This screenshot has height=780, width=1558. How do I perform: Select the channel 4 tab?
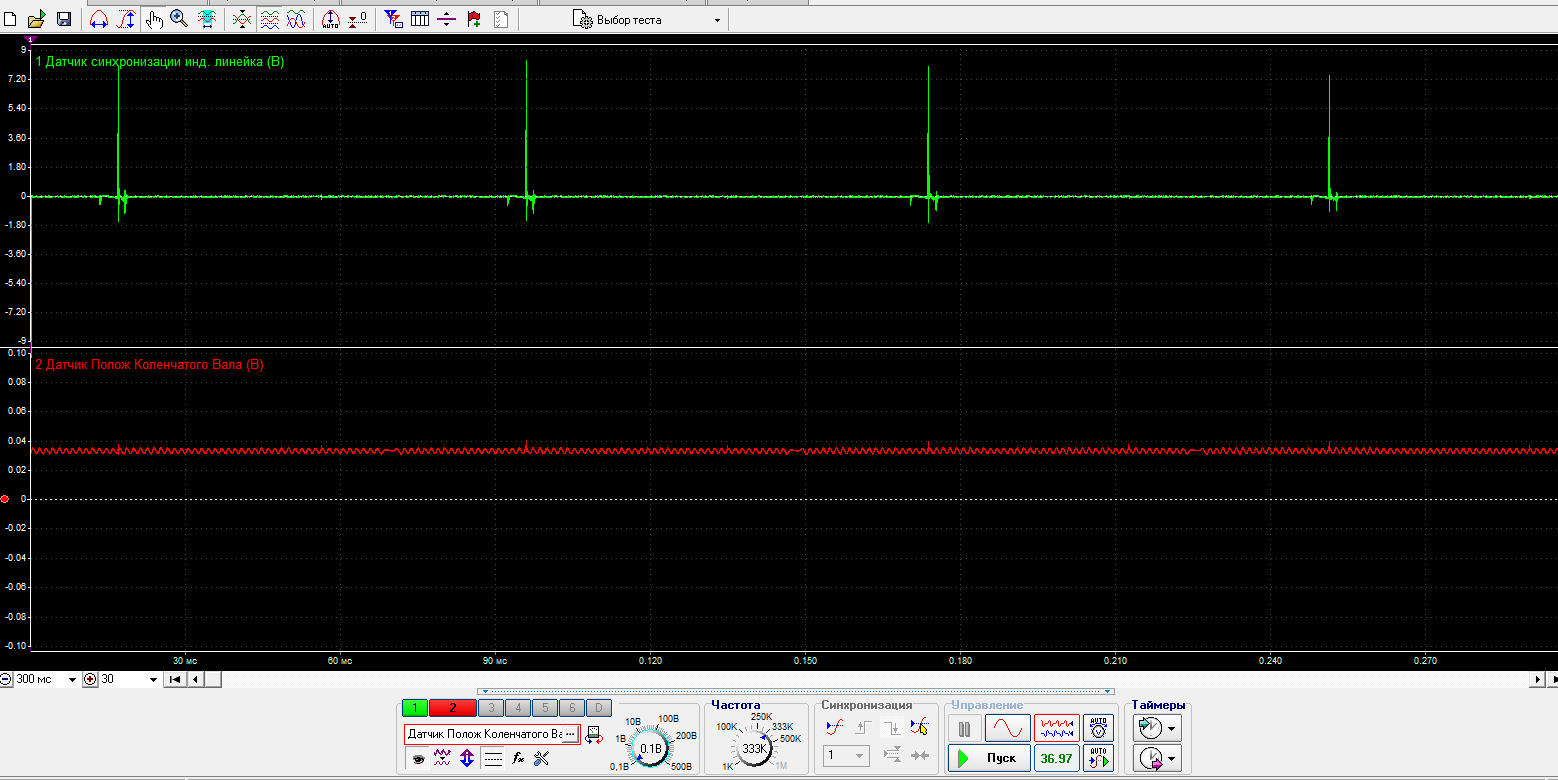pyautogui.click(x=518, y=708)
